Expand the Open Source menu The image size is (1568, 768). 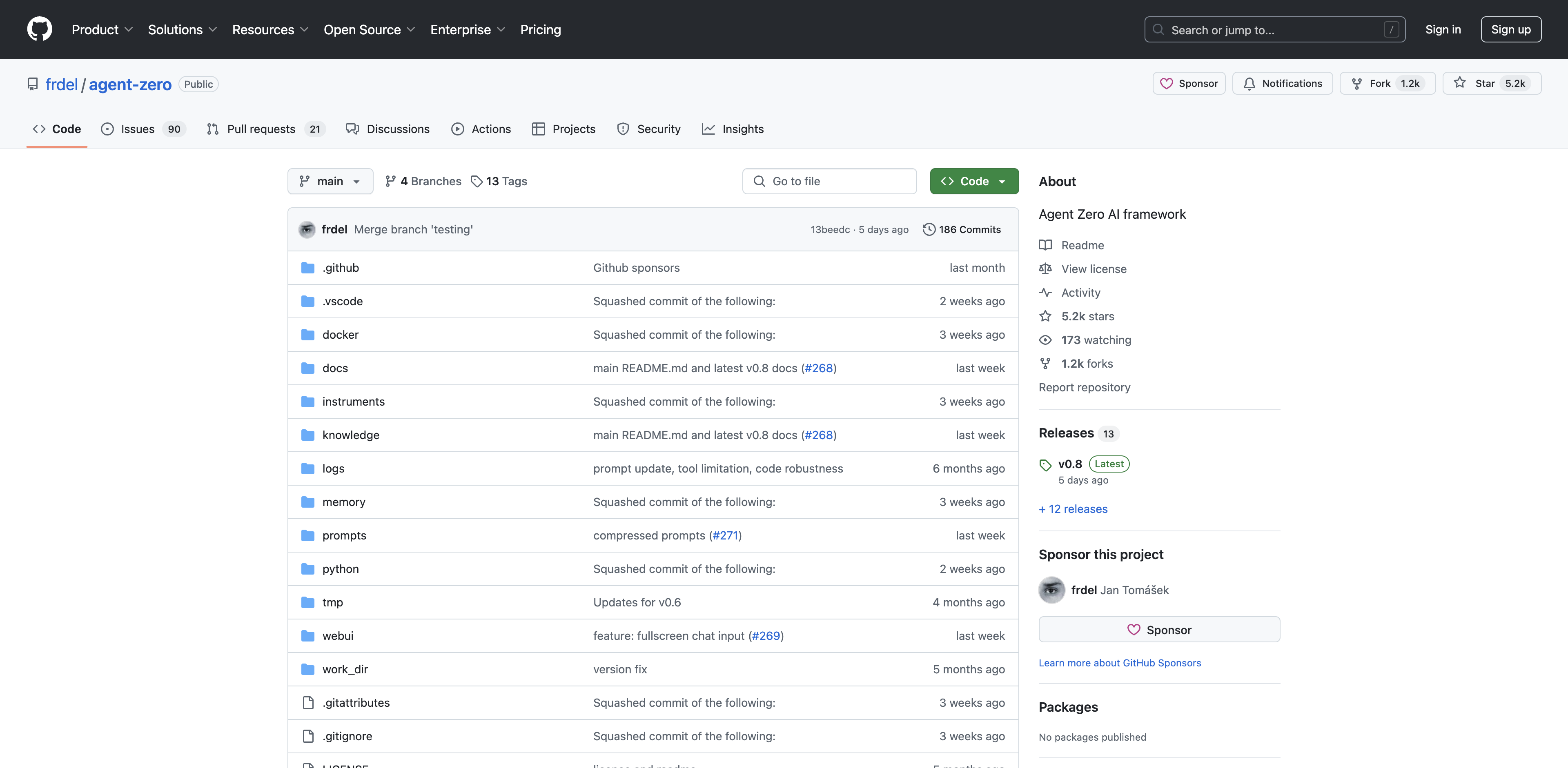(x=369, y=29)
